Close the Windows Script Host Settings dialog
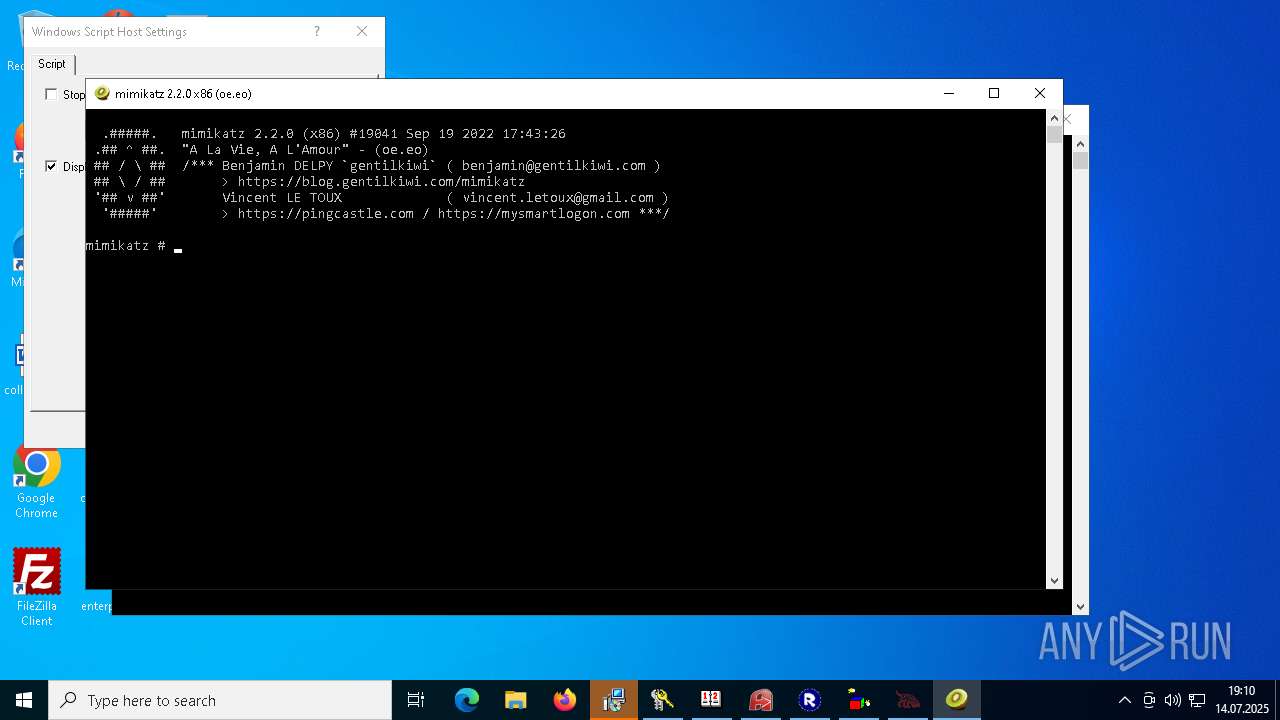Image resolution: width=1280 pixels, height=720 pixels. point(362,32)
